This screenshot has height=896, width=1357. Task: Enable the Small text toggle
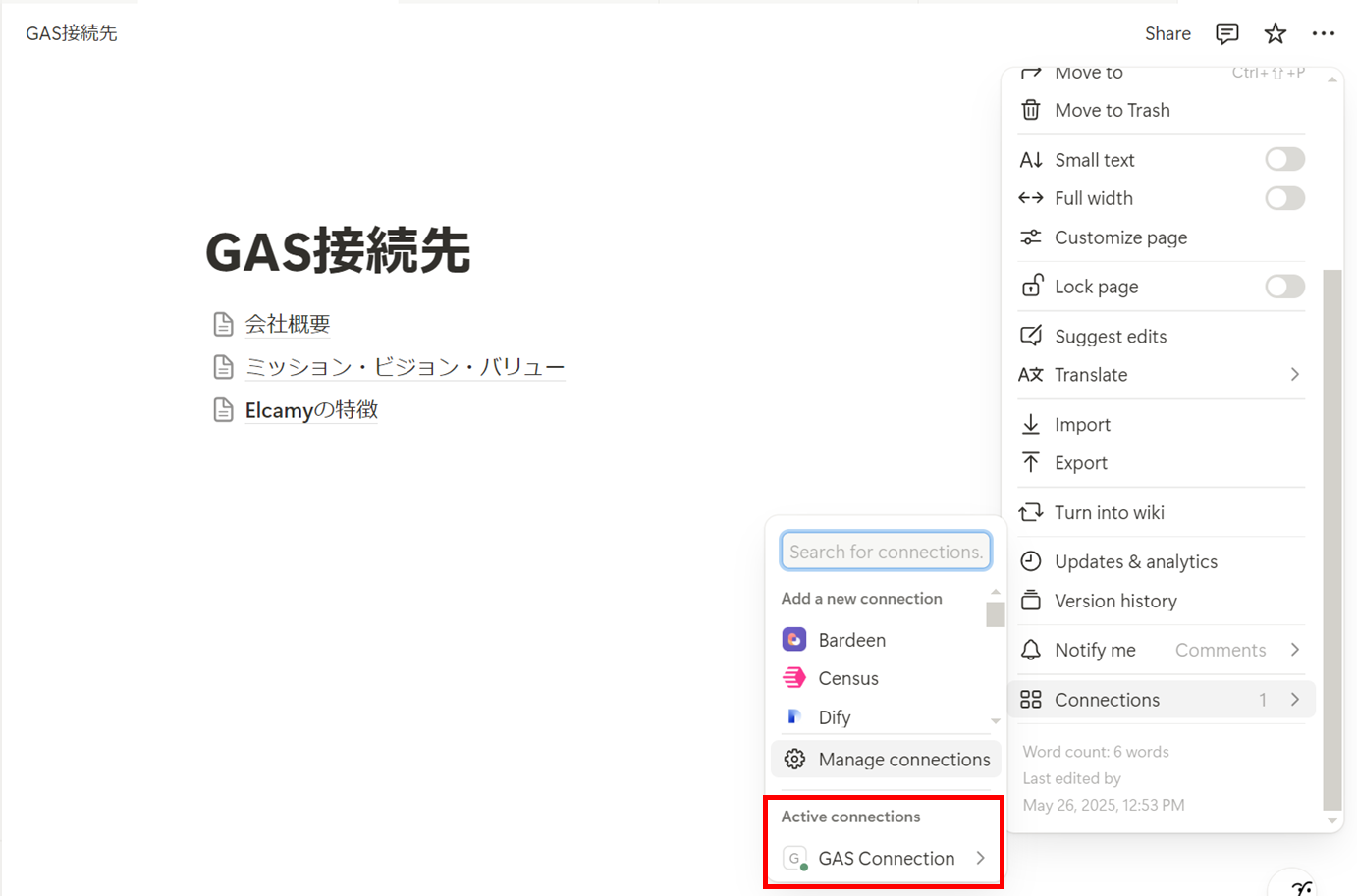tap(1283, 159)
